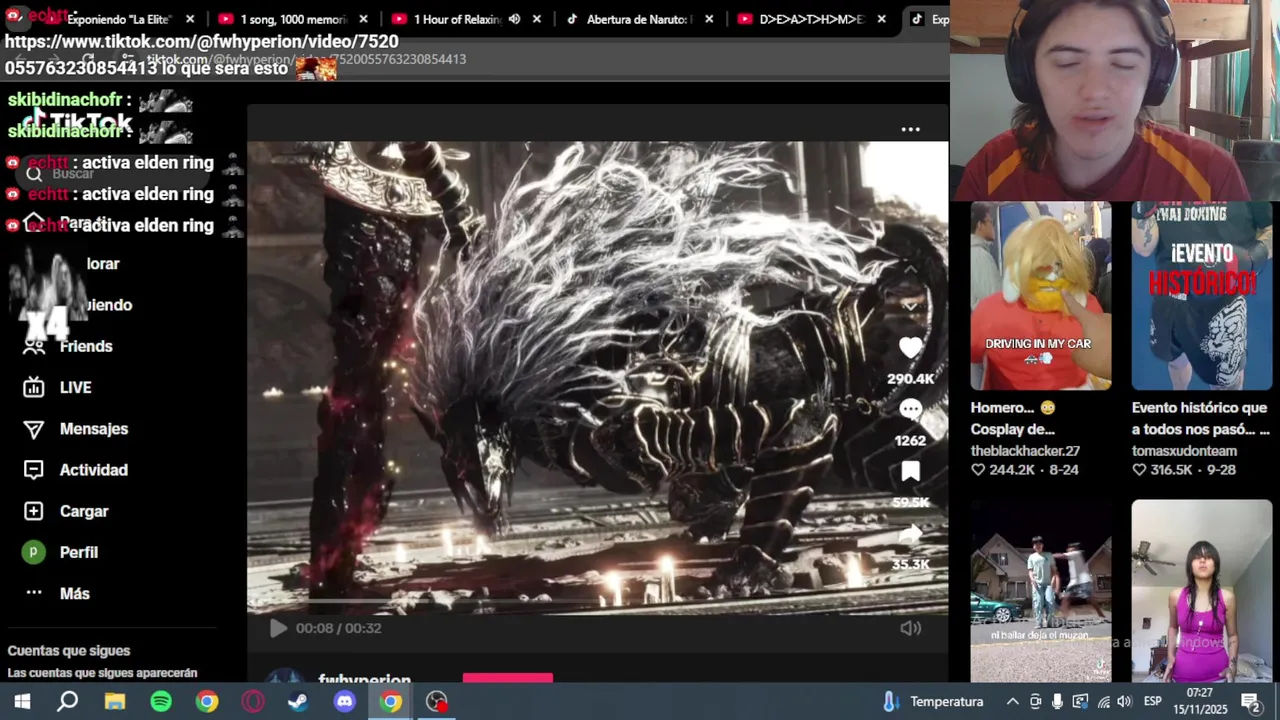Viewport: 1280px width, 720px height.
Task: Click the Más three-dots icon
Action: (34, 593)
